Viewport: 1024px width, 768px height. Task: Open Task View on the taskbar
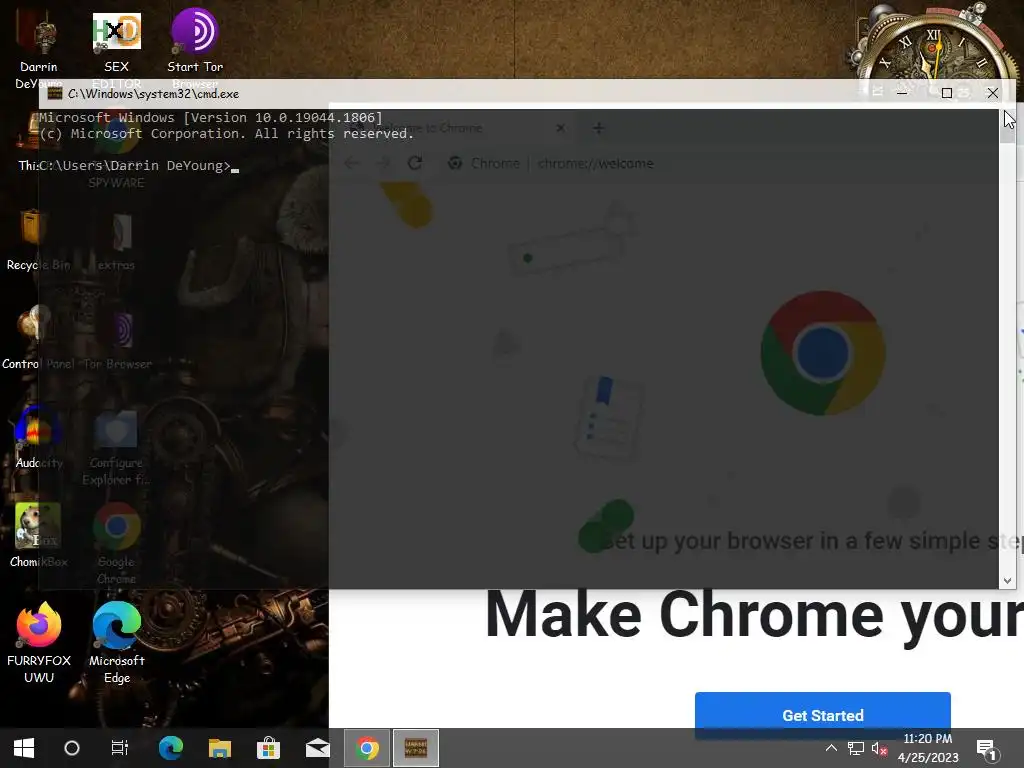pyautogui.click(x=120, y=748)
